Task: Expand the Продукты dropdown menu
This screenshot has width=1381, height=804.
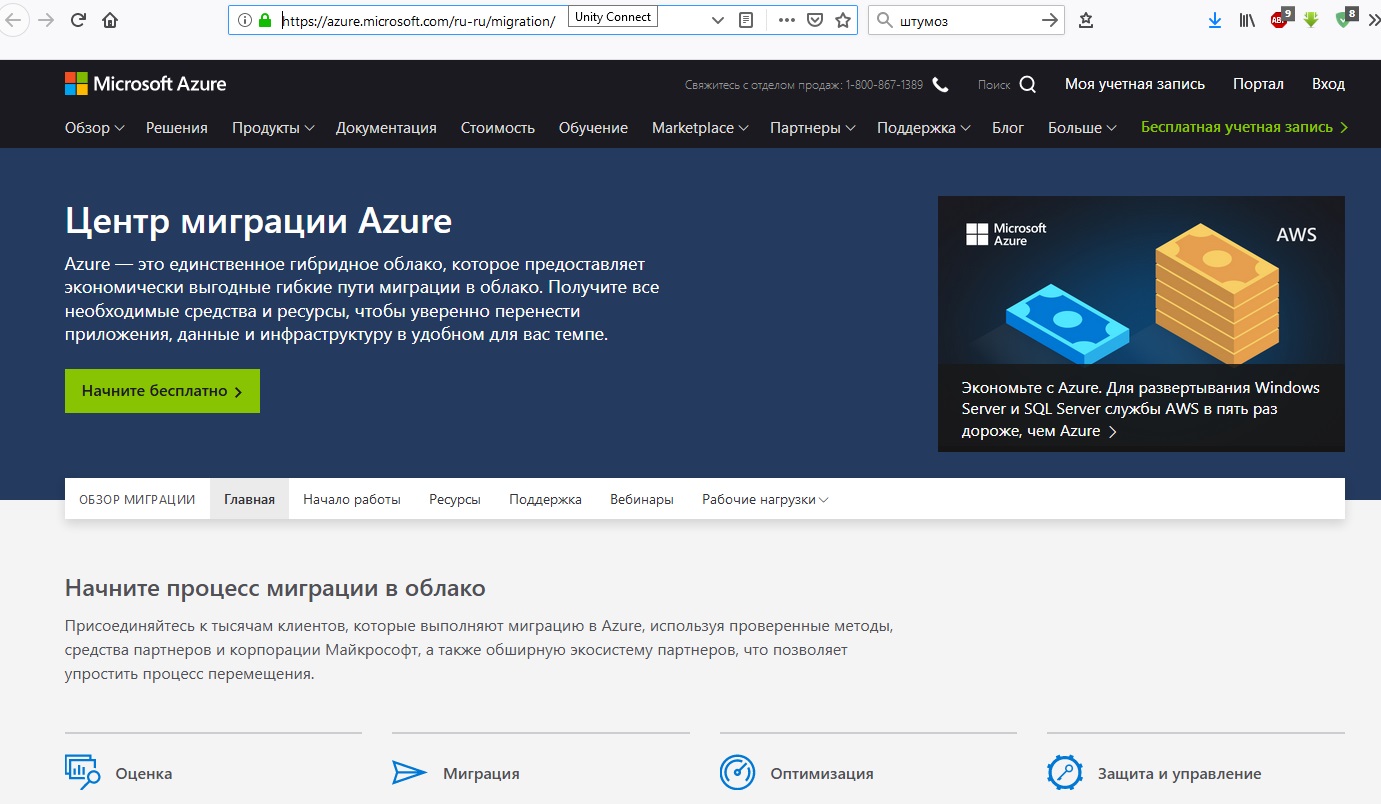Action: 273,128
